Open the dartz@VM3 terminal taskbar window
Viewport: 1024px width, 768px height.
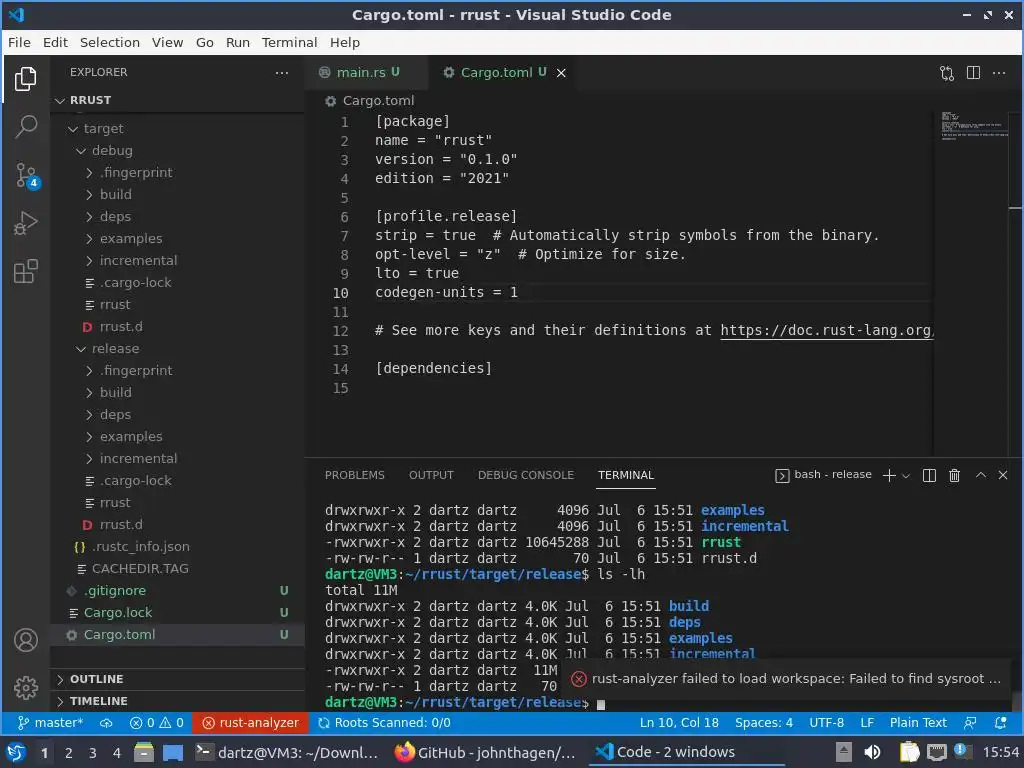(288, 753)
